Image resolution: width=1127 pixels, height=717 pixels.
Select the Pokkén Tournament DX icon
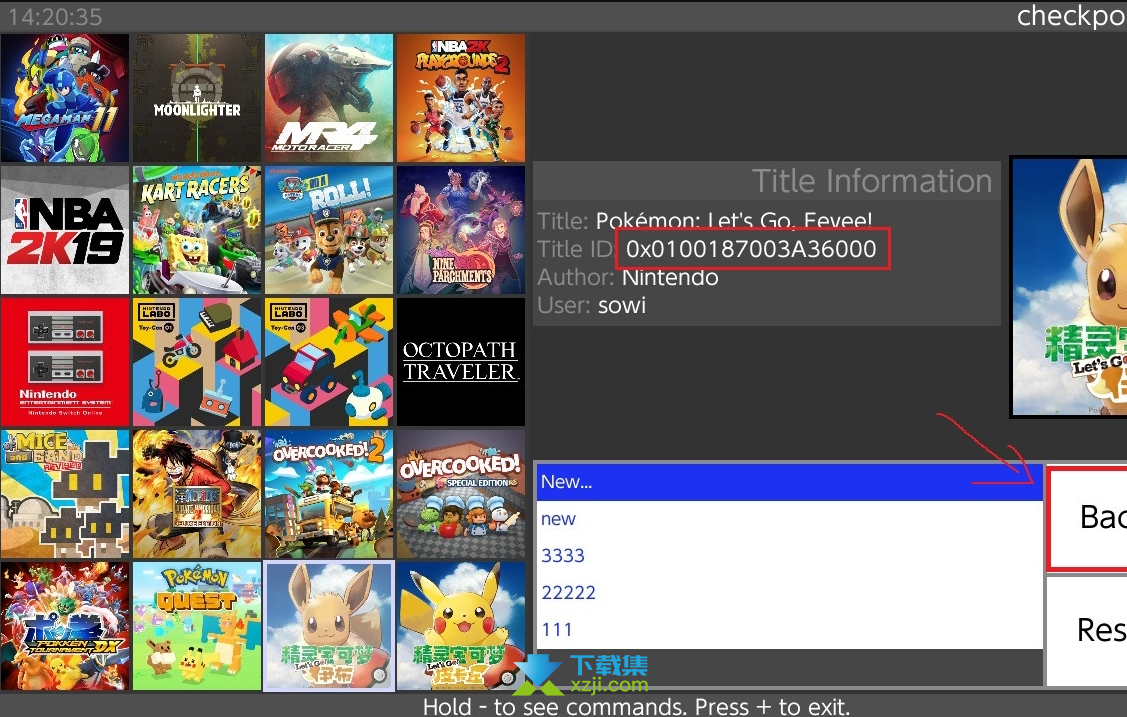65,626
